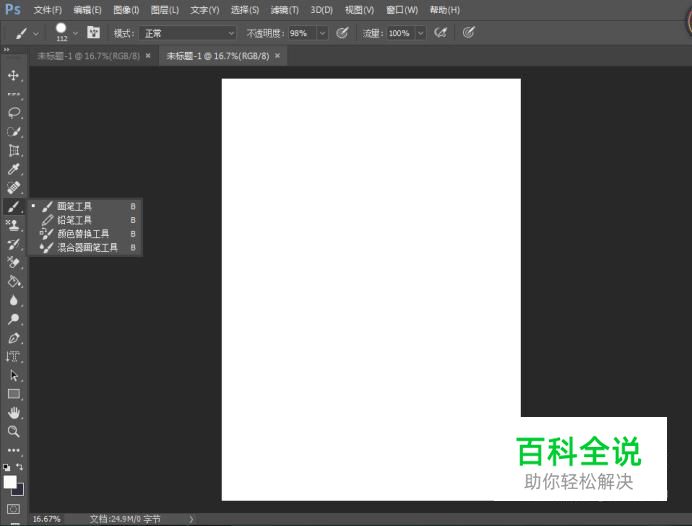This screenshot has width=692, height=526.
Task: Click the opacity field showing 98%
Action: [x=302, y=33]
